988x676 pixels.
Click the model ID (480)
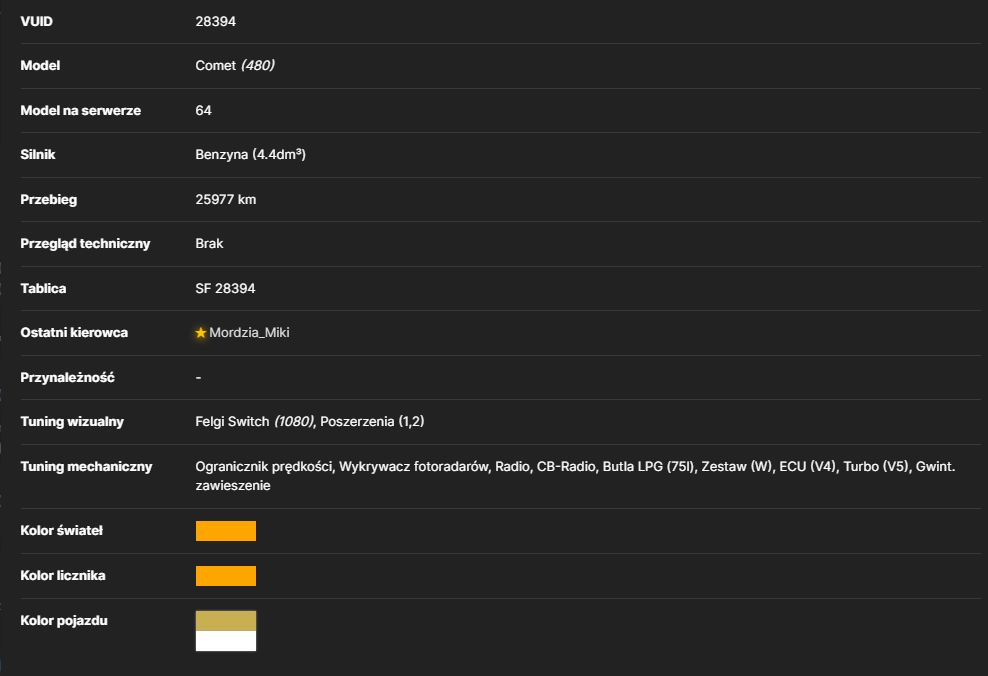click(258, 66)
